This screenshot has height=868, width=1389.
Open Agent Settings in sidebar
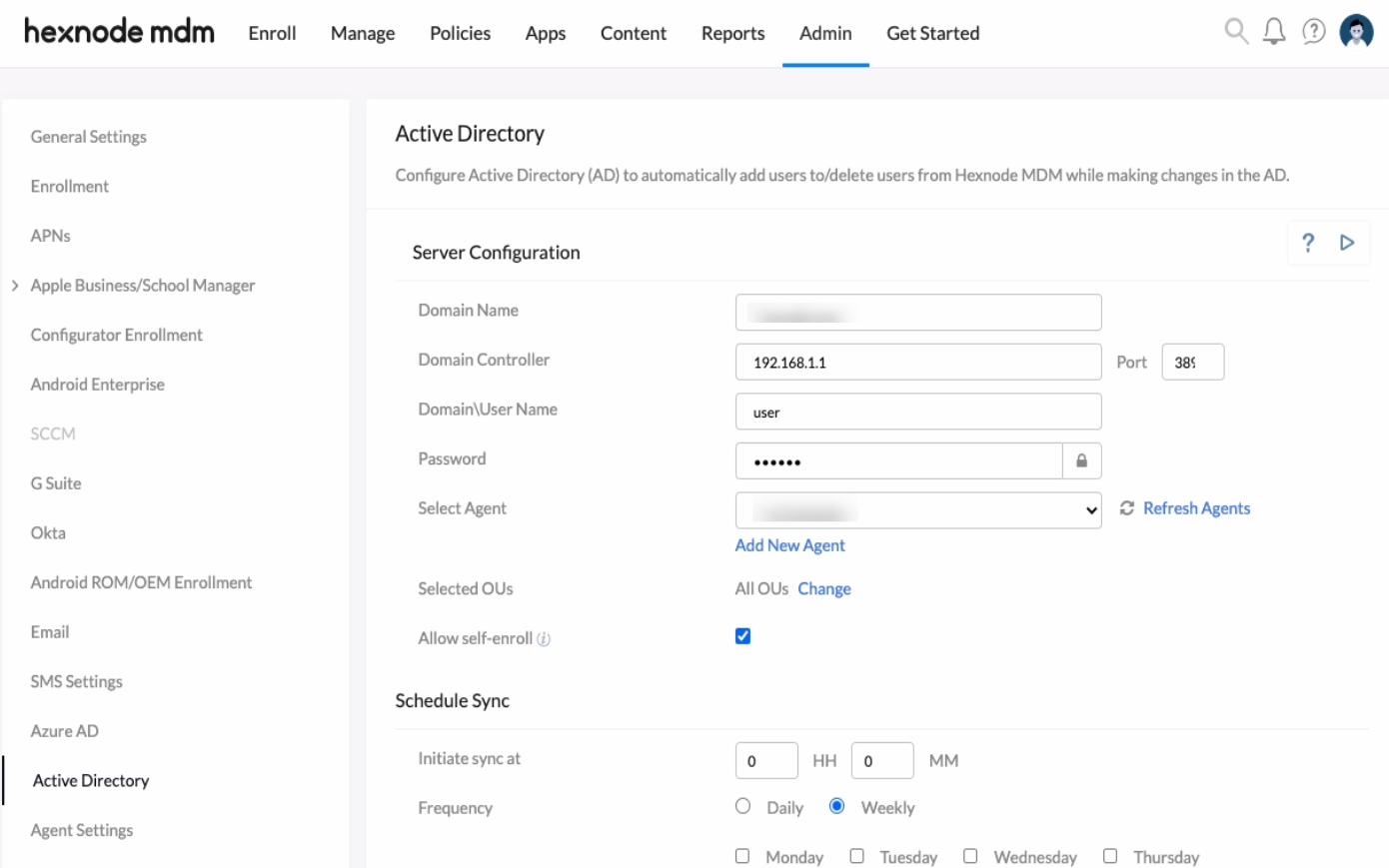coord(82,830)
